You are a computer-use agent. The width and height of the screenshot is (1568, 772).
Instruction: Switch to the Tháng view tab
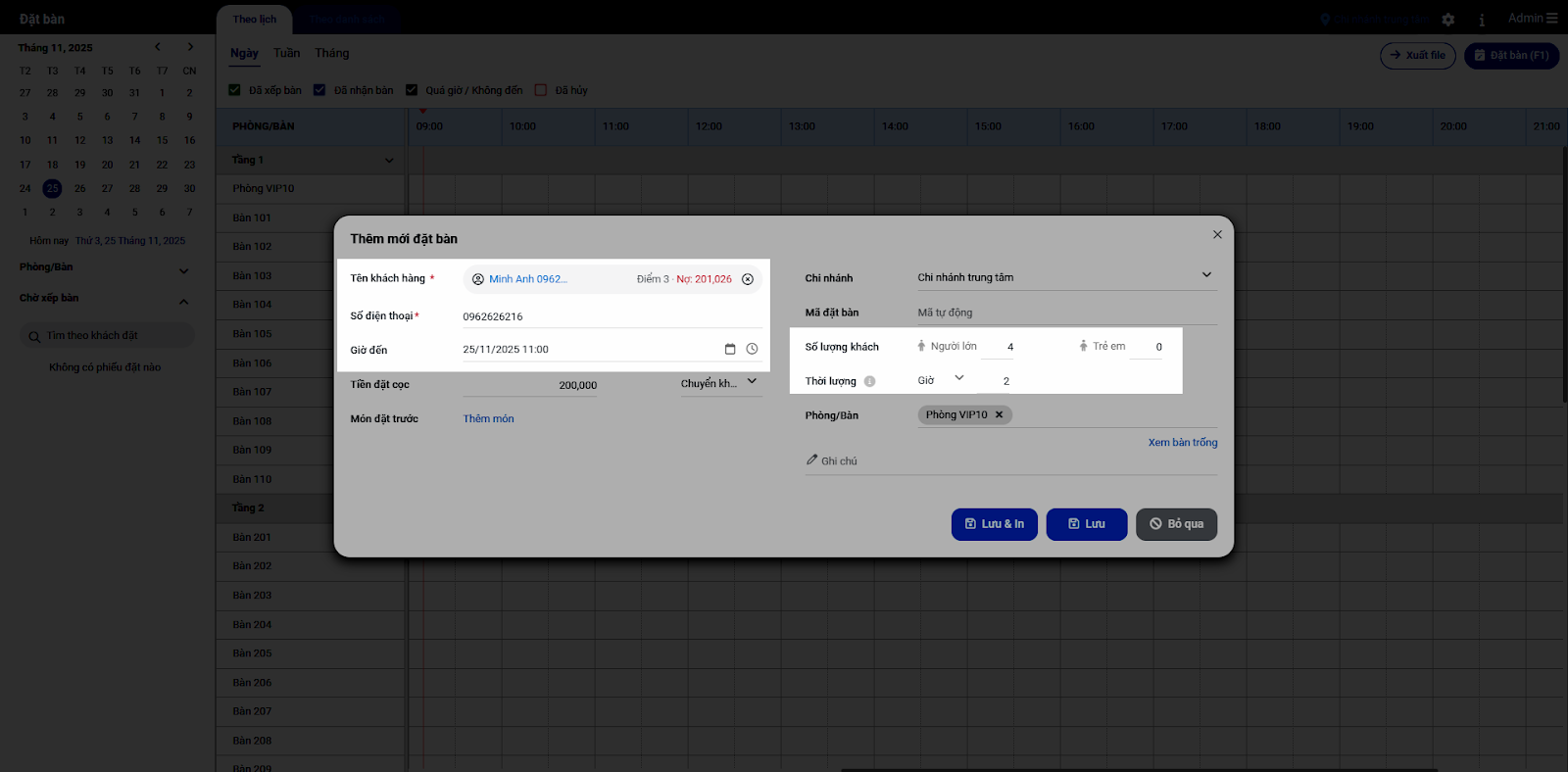click(331, 53)
